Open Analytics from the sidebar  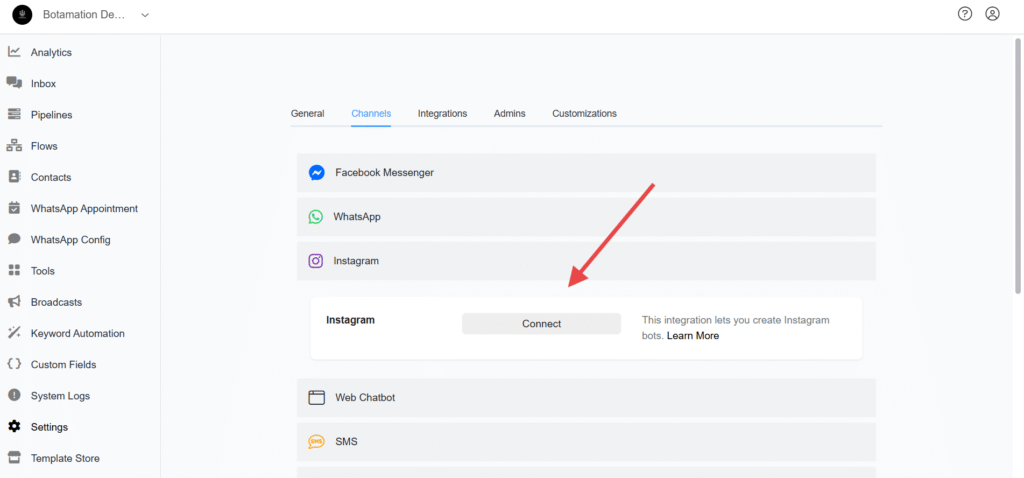[51, 52]
